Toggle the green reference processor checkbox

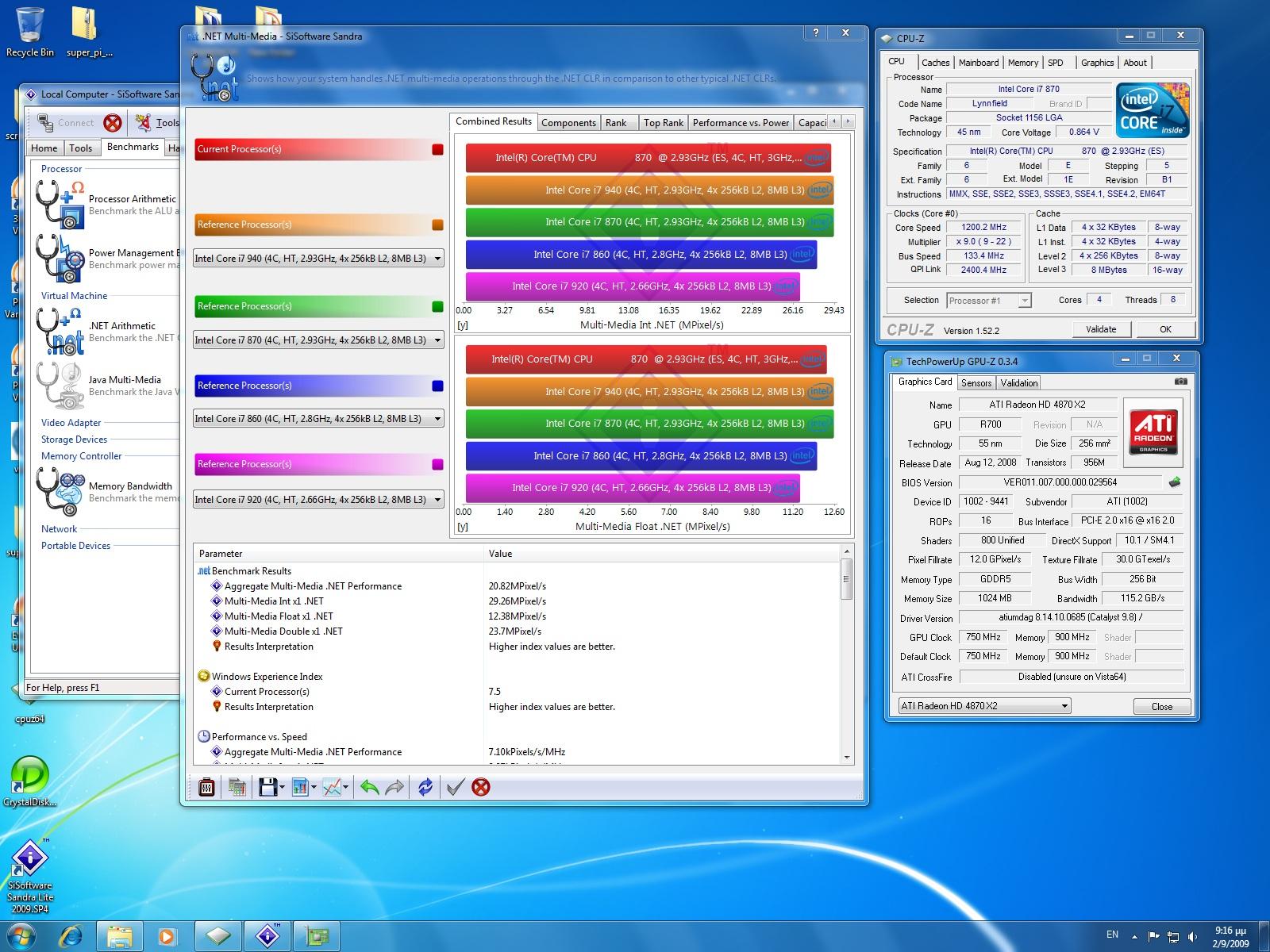point(437,306)
